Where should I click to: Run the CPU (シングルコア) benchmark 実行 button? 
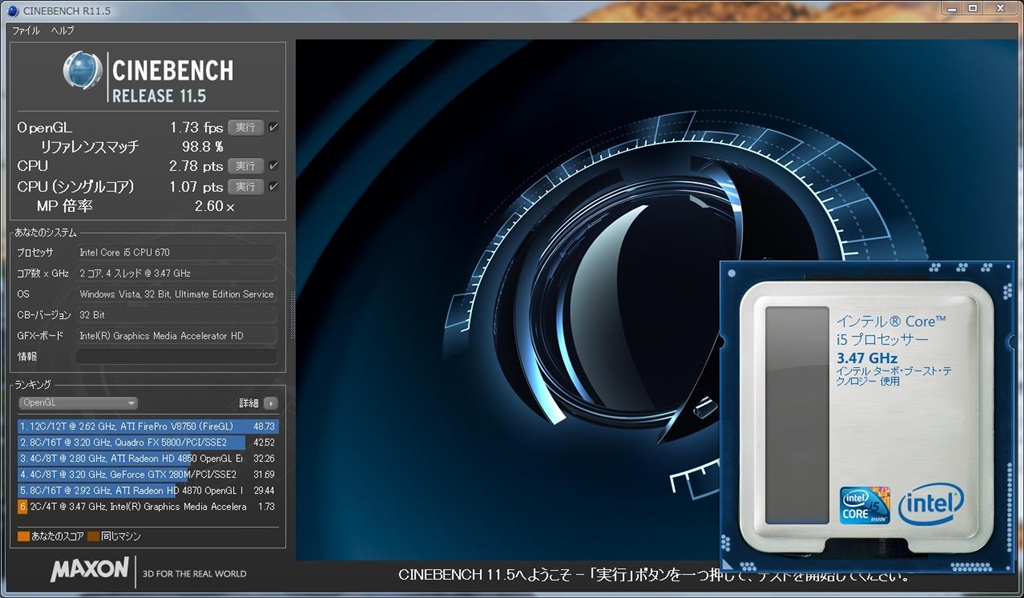(x=244, y=186)
